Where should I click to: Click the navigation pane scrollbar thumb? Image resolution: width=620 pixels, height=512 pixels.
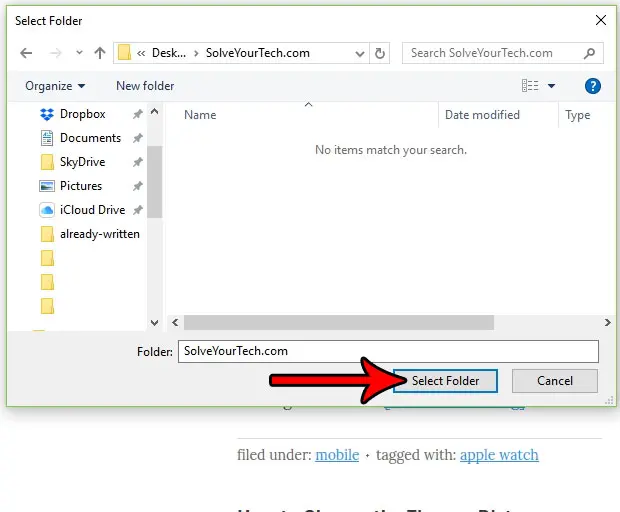coord(155,182)
